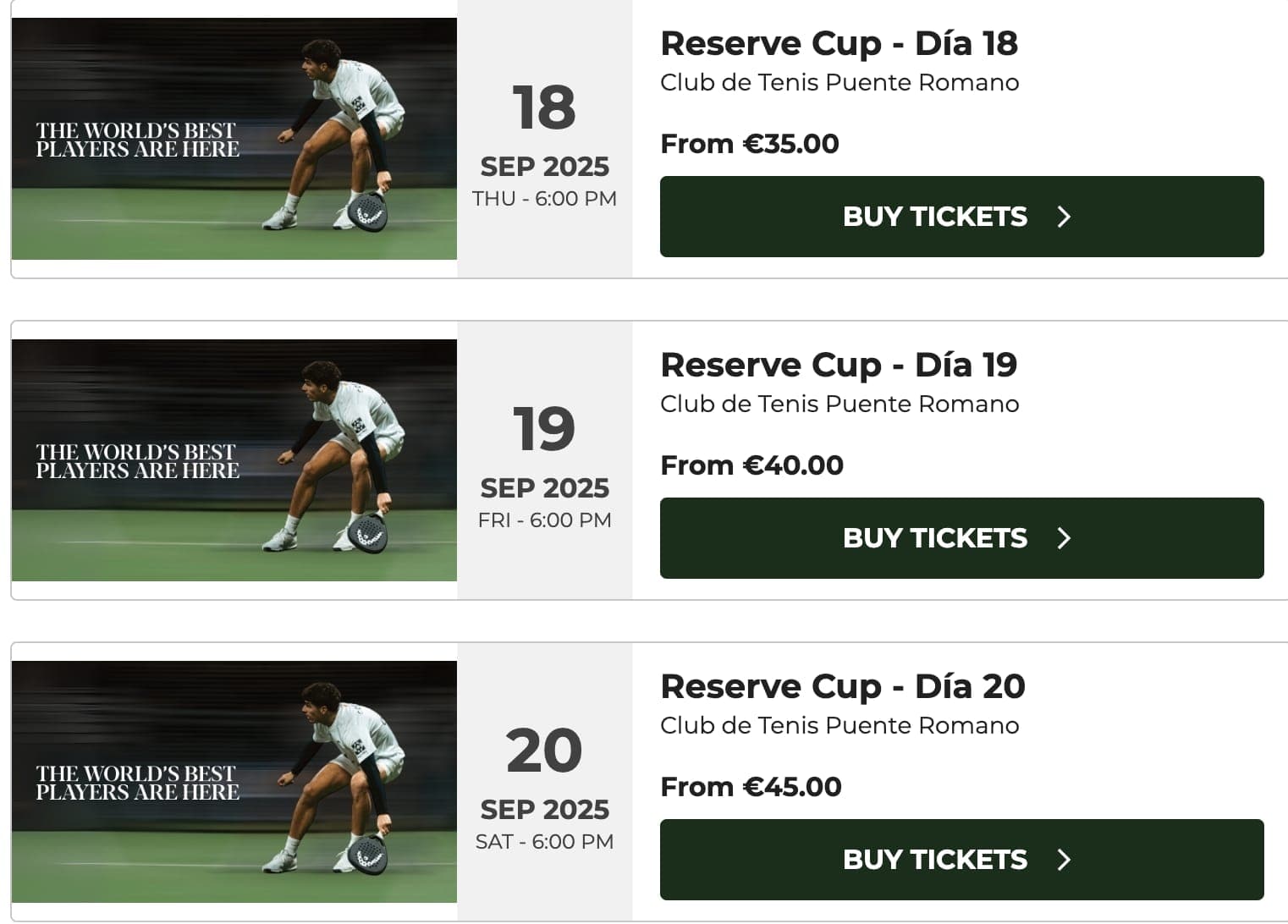Click the arrow chevron on Día 20 Buy Tickets button
The image size is (1288, 924).
click(x=1064, y=860)
